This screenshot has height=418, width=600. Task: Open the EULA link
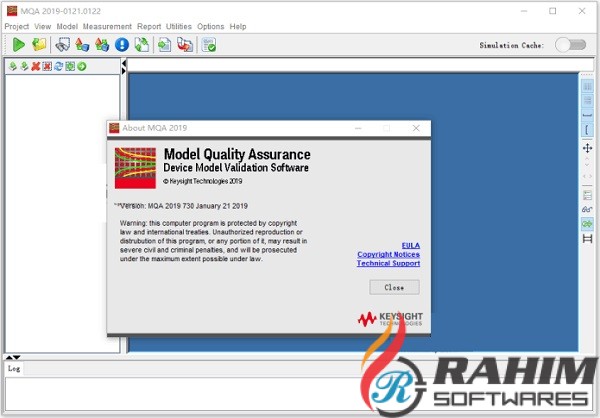point(411,245)
